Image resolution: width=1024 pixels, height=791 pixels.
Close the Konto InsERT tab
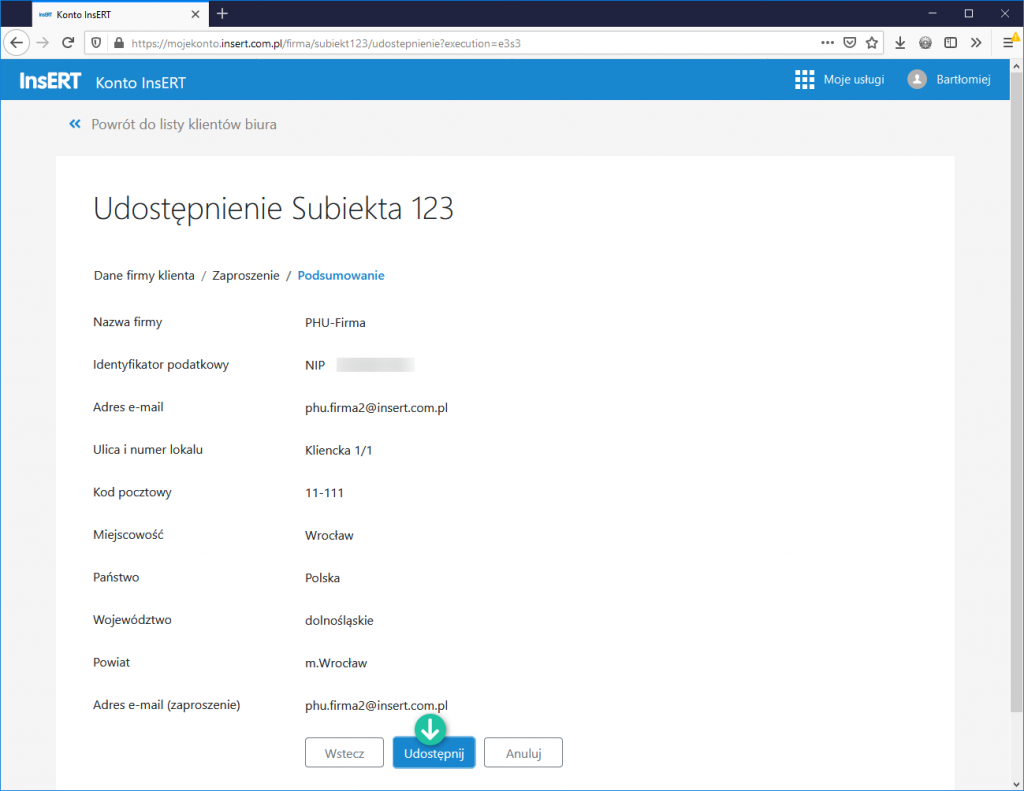click(x=195, y=14)
